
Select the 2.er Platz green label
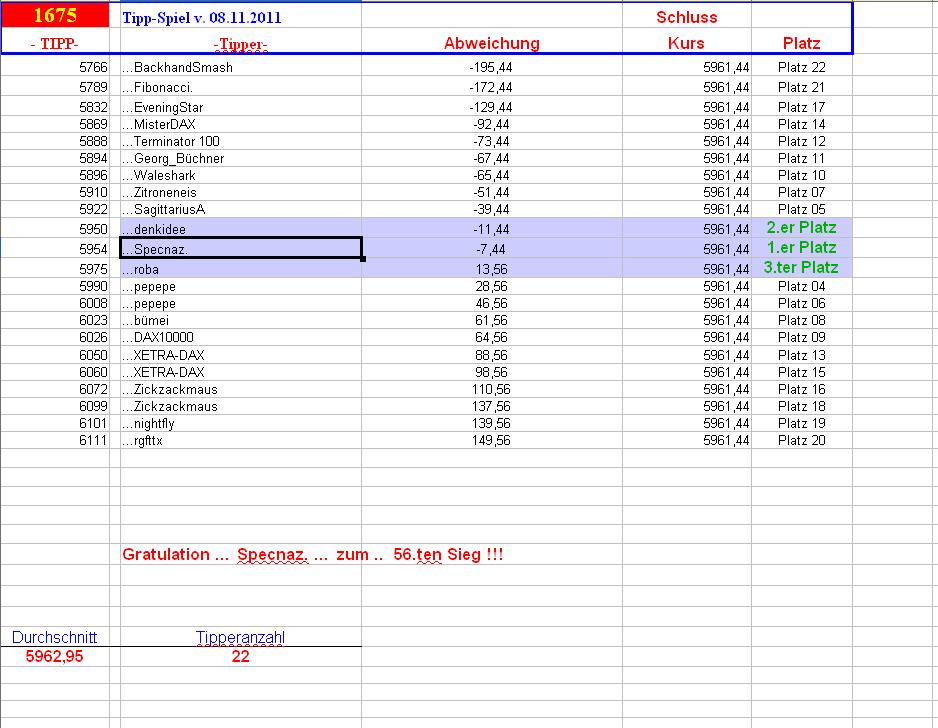point(800,228)
